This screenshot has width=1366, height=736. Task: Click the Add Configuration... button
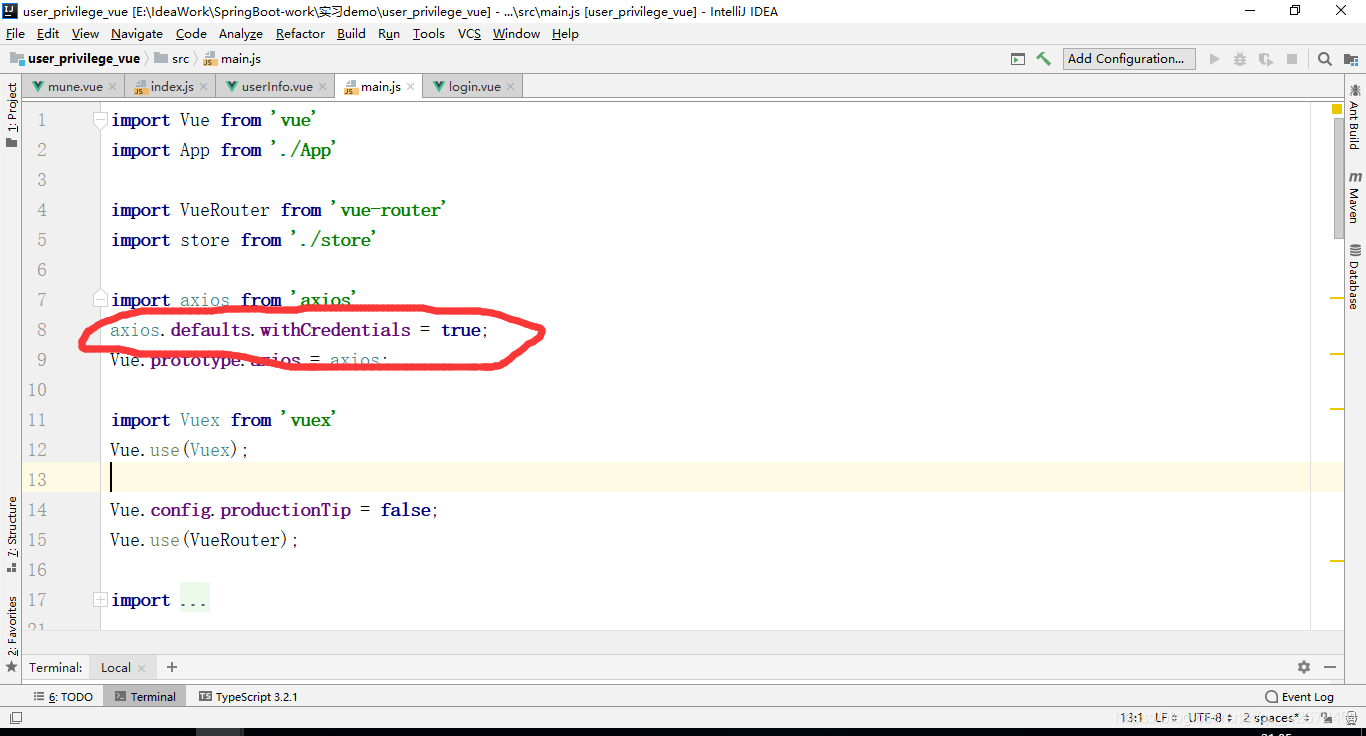coord(1129,59)
